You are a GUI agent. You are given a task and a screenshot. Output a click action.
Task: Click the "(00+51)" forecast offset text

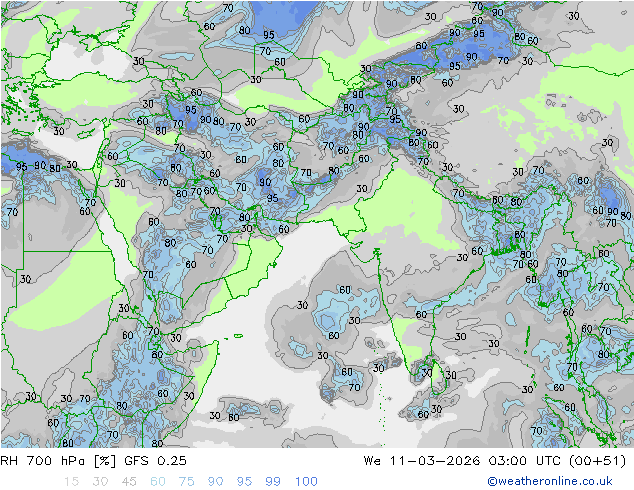click(x=597, y=461)
